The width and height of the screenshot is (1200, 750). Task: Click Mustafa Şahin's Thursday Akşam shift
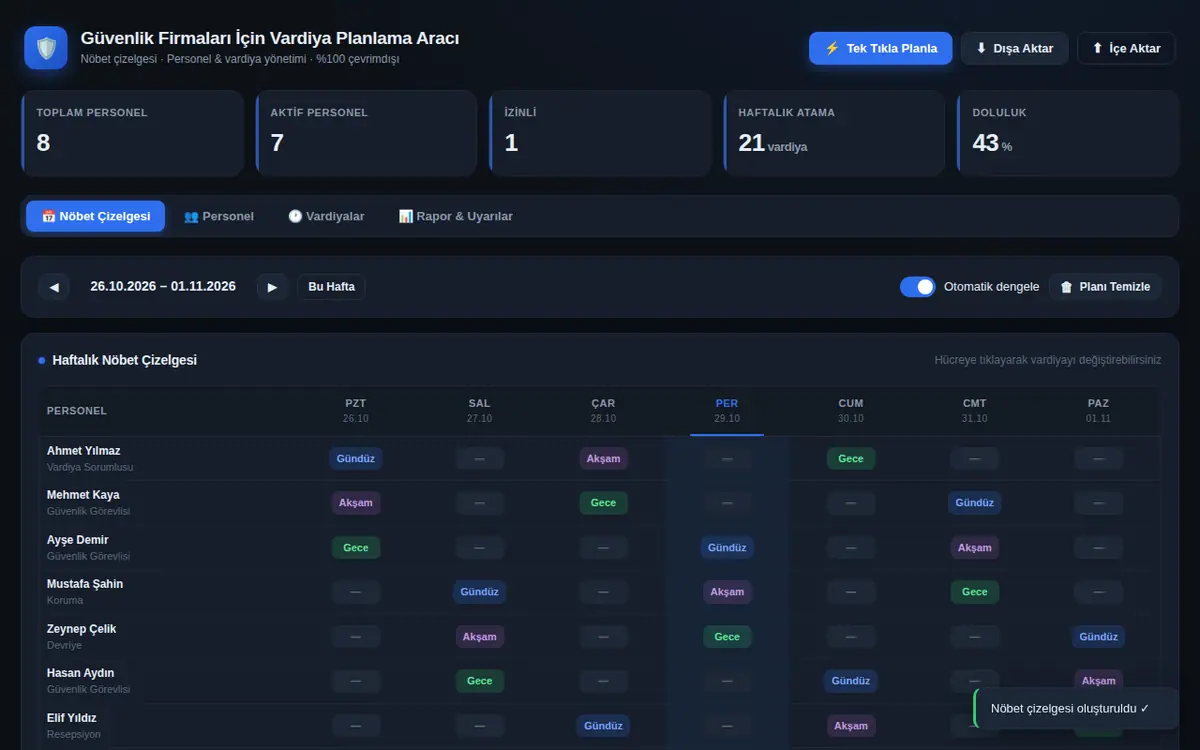point(727,592)
